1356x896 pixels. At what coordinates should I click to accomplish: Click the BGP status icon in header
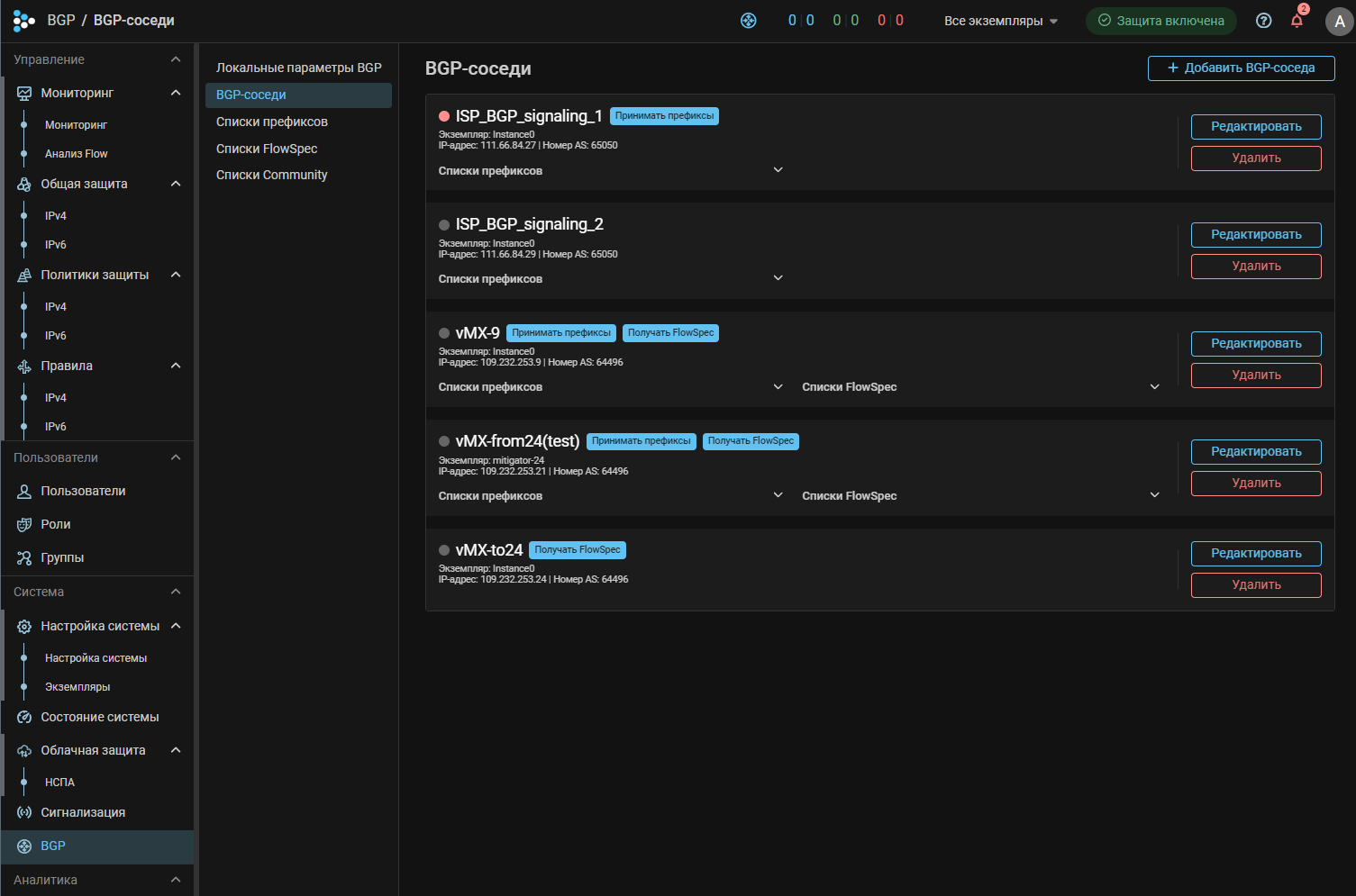748,21
